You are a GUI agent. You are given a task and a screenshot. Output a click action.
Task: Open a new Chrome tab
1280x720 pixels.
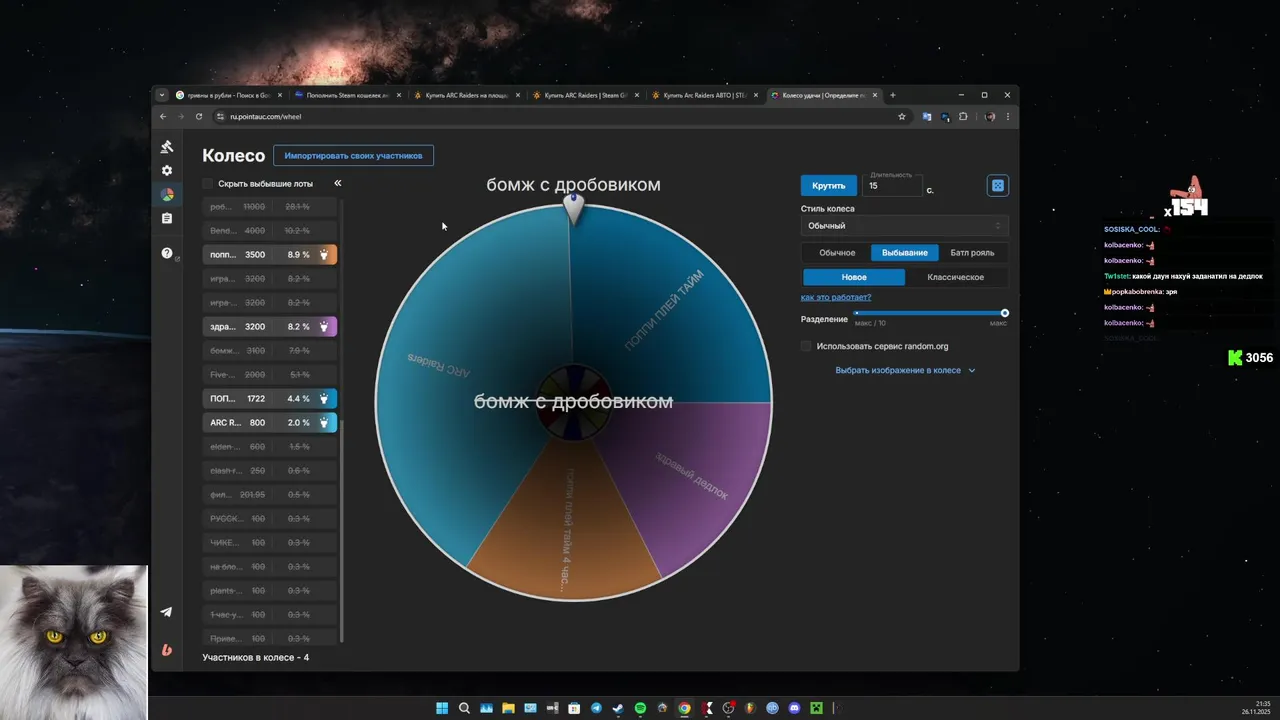click(893, 95)
